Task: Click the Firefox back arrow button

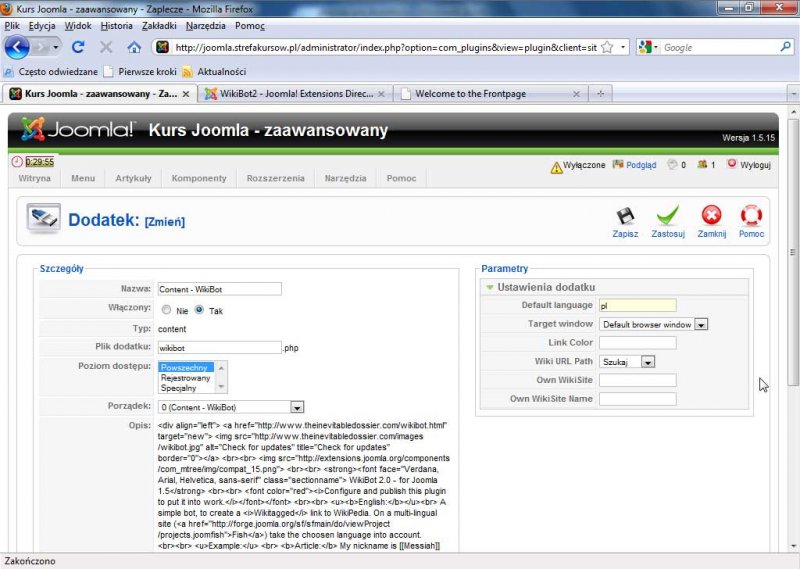Action: tap(18, 47)
